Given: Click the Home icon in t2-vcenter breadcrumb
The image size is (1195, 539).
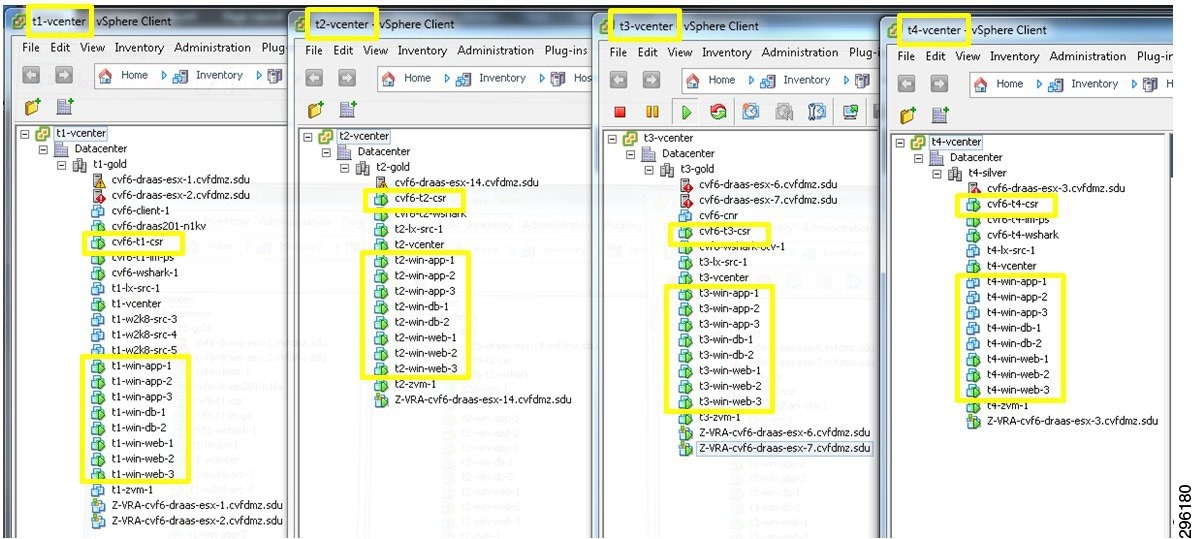Looking at the screenshot, I should 389,78.
